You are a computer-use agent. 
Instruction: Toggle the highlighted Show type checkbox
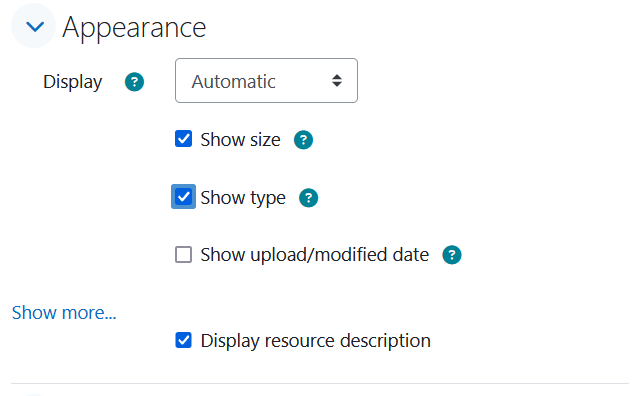(x=183, y=197)
